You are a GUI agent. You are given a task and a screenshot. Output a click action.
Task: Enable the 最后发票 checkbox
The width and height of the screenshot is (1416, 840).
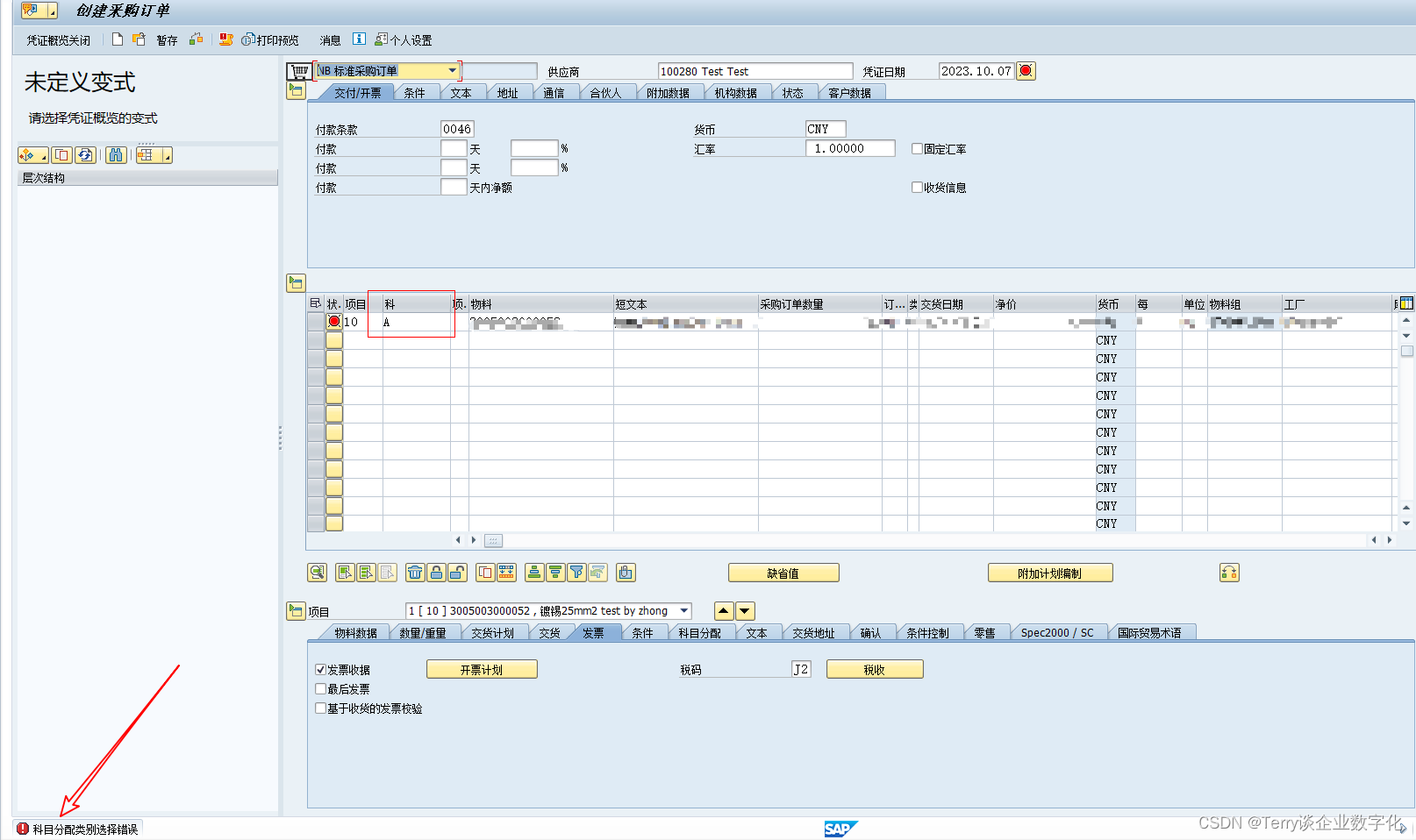click(x=321, y=688)
